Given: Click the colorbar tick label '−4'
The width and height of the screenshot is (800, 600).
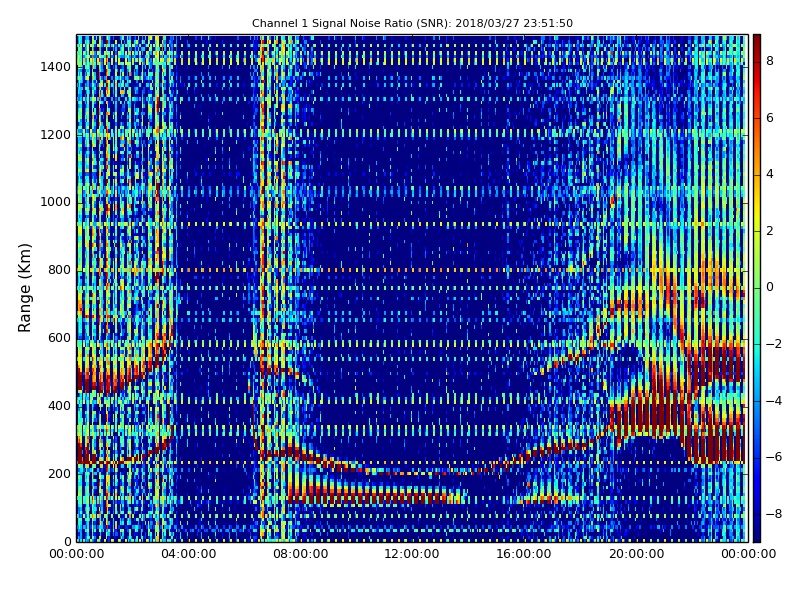Looking at the screenshot, I should pos(774,401).
